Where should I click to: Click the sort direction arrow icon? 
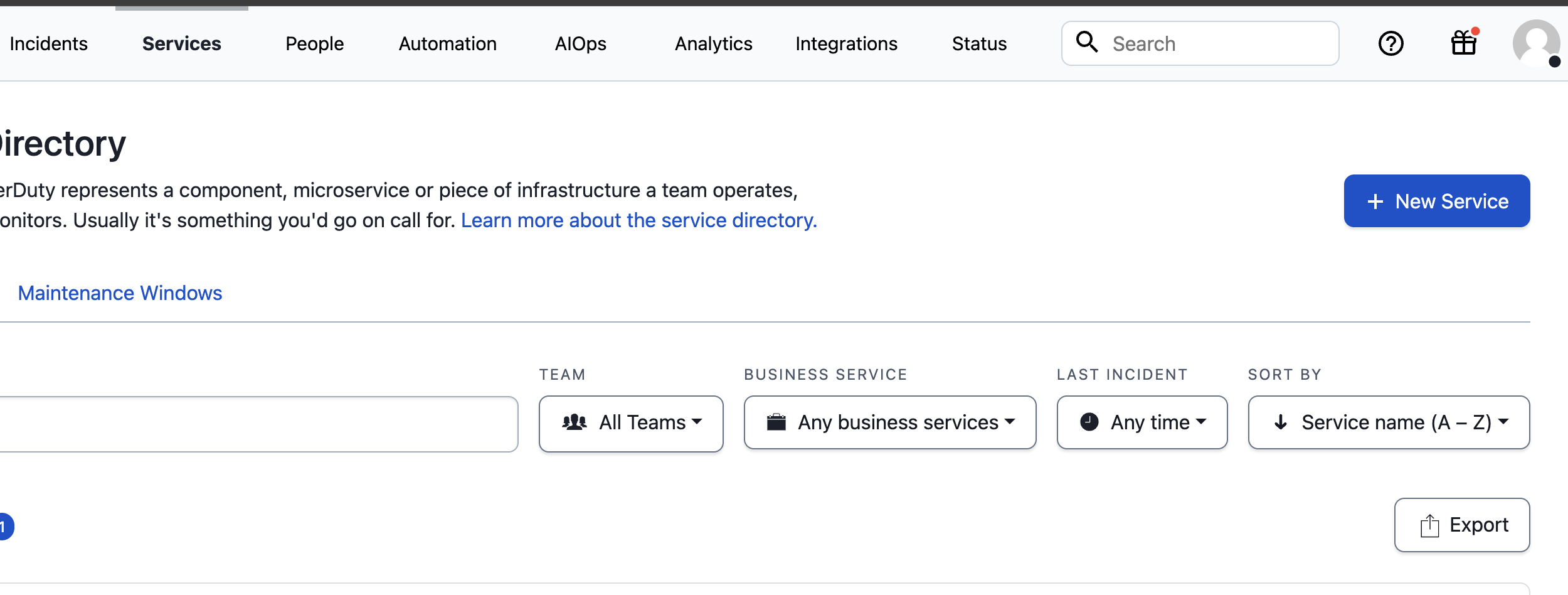coord(1280,422)
